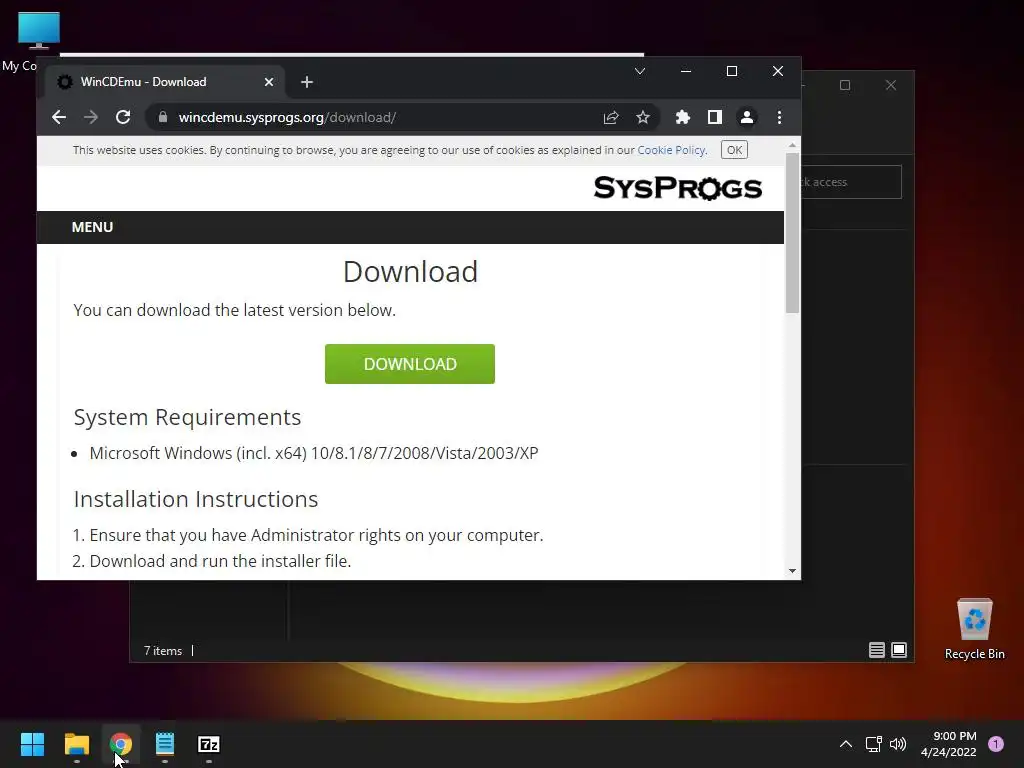Go back using Chrome's back arrow
This screenshot has height=768, width=1024.
(59, 118)
